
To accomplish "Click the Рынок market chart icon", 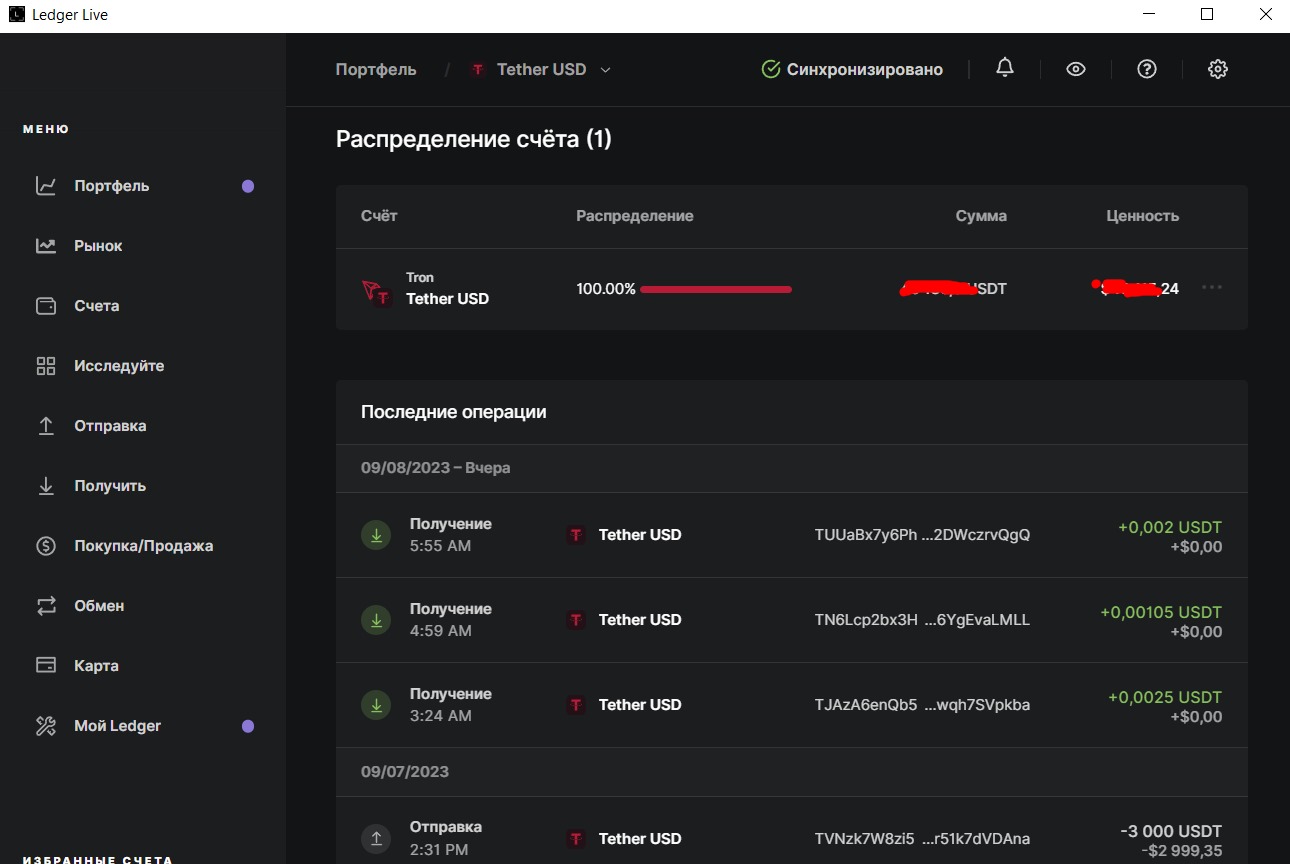I will 46,246.
